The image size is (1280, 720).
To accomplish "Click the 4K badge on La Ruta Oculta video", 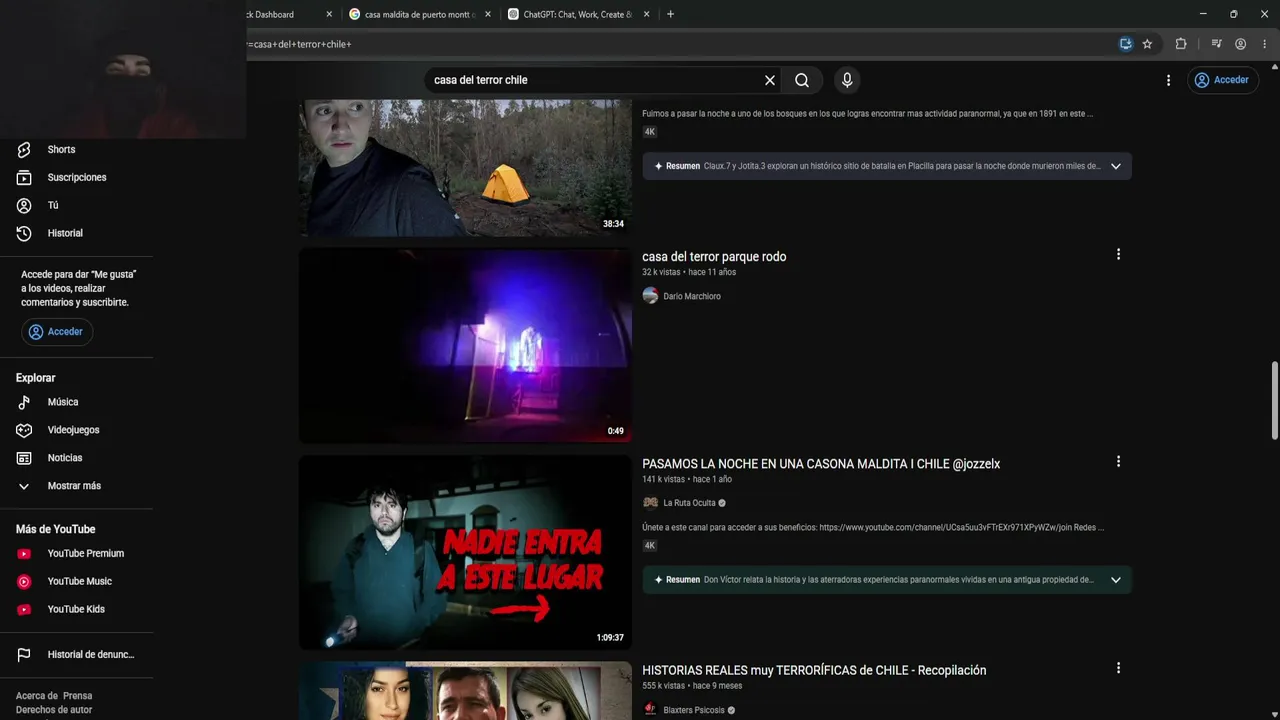I will 650,546.
